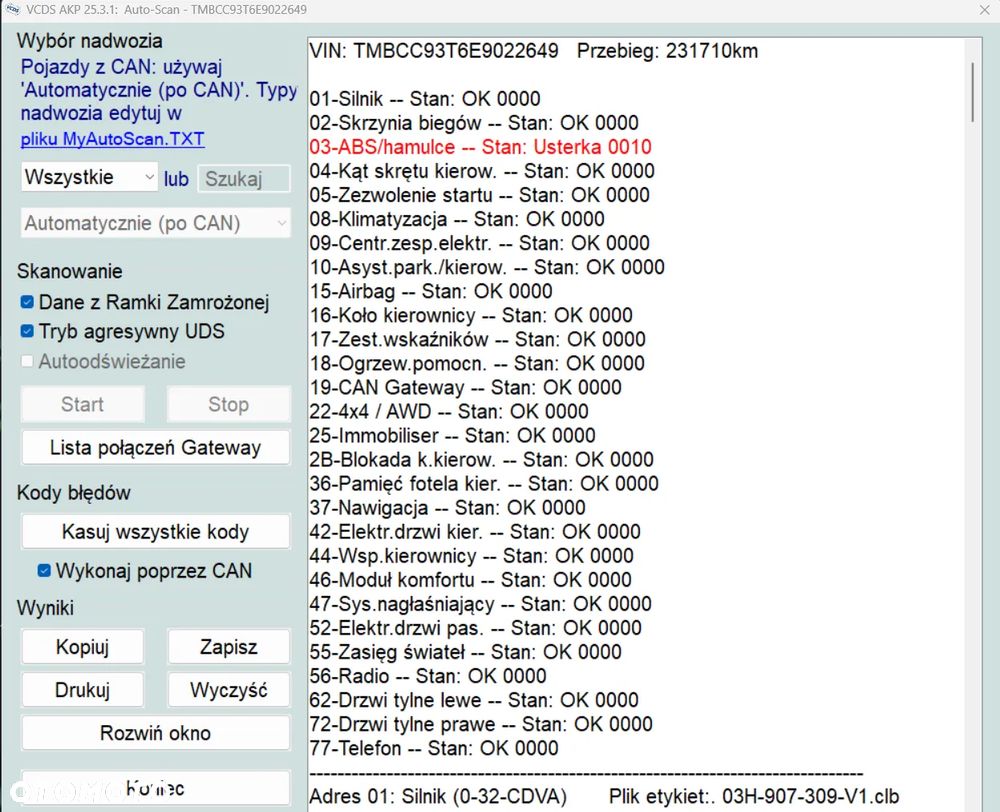Close the VCDS Auto-Scan window
This screenshot has height=812, width=1000.
coord(985,10)
